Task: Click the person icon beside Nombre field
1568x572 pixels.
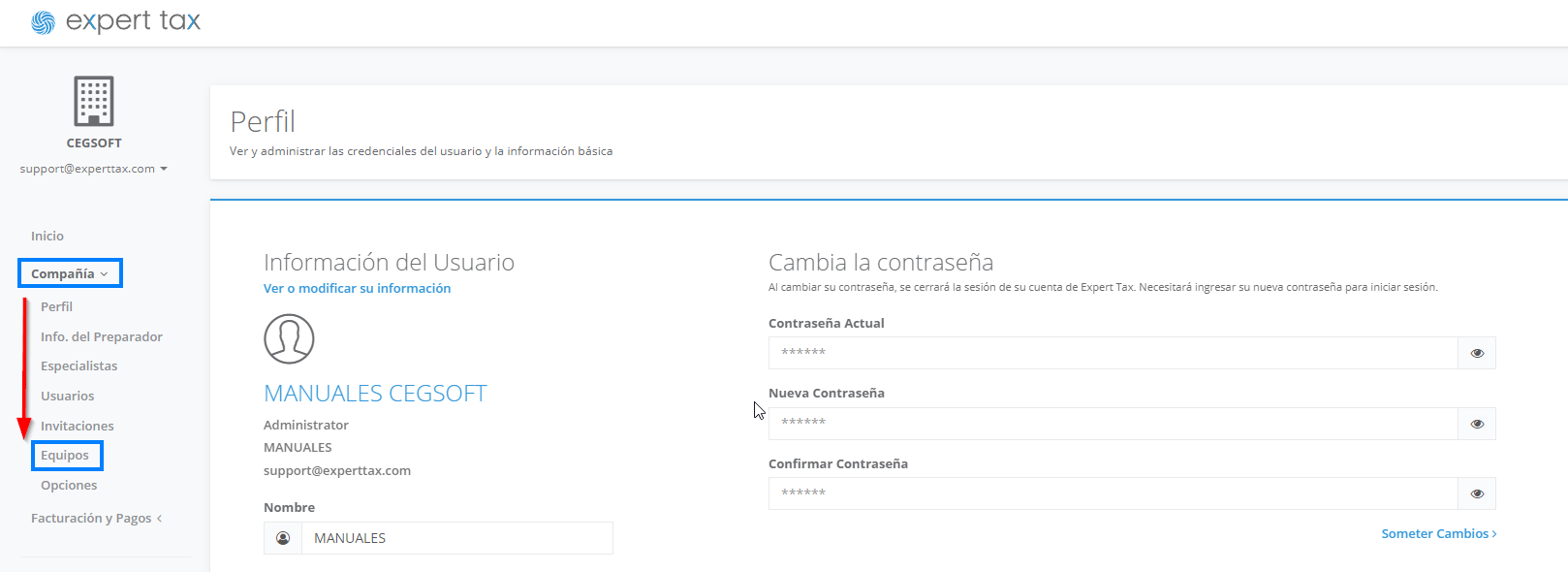Action: coord(283,538)
